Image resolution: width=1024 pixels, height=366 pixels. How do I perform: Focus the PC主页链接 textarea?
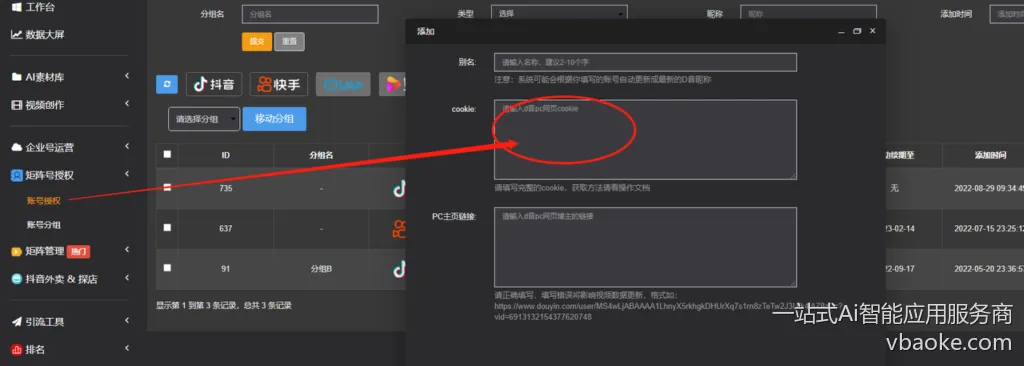[645, 247]
